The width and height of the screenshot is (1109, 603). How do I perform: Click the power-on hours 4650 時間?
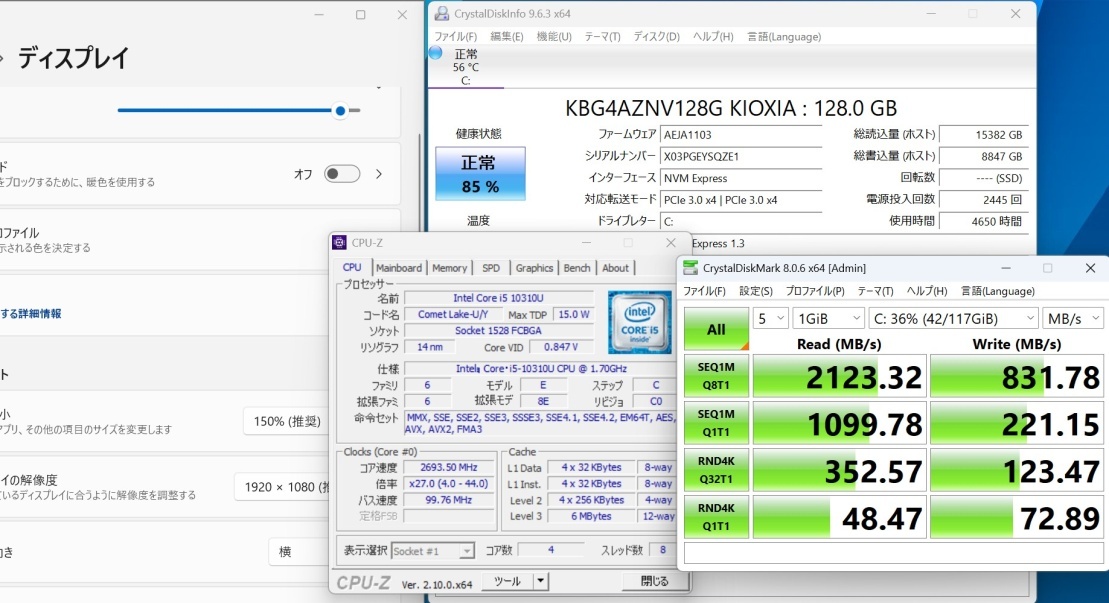[984, 221]
